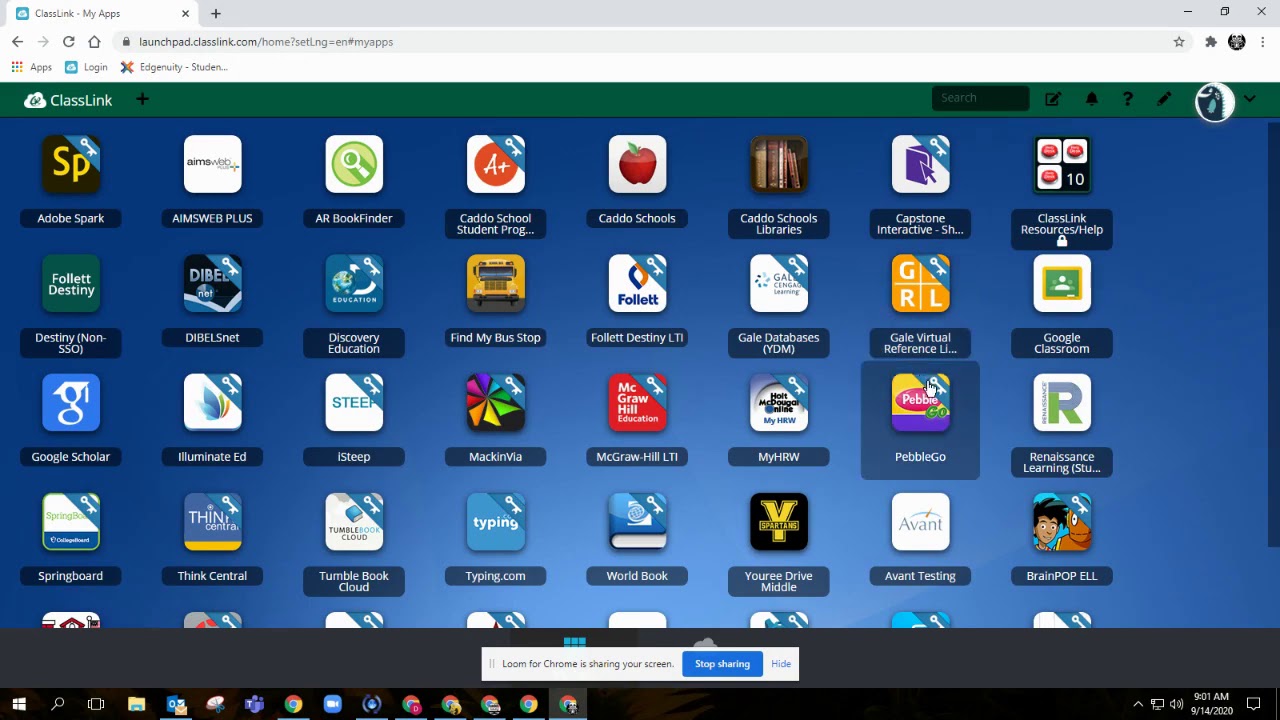Screen dimensions: 1280x720
Task: Launch Gale Databases (YDM) app
Action: coord(779,283)
